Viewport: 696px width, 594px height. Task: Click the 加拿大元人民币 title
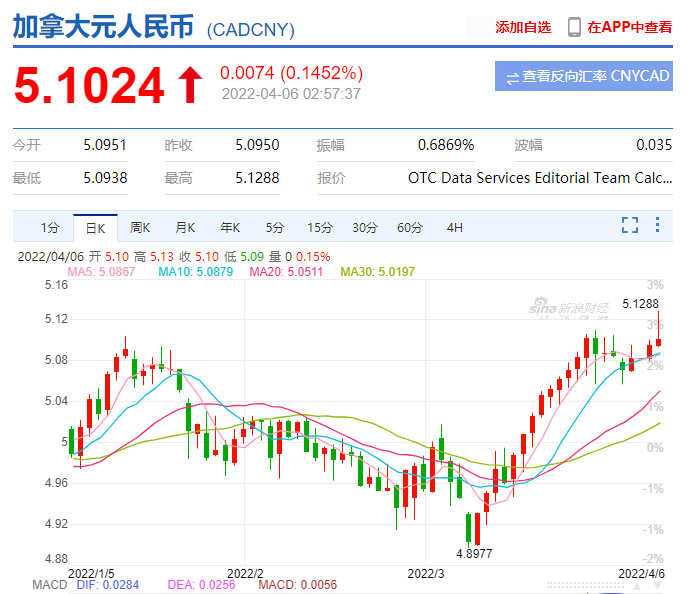click(103, 26)
